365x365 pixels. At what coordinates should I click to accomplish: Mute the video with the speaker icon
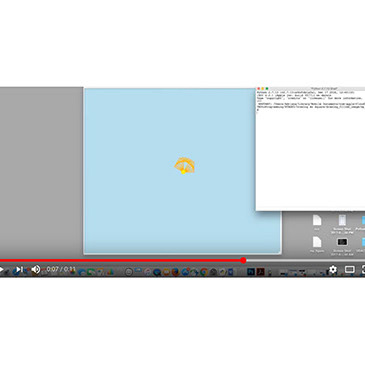pos(36,269)
